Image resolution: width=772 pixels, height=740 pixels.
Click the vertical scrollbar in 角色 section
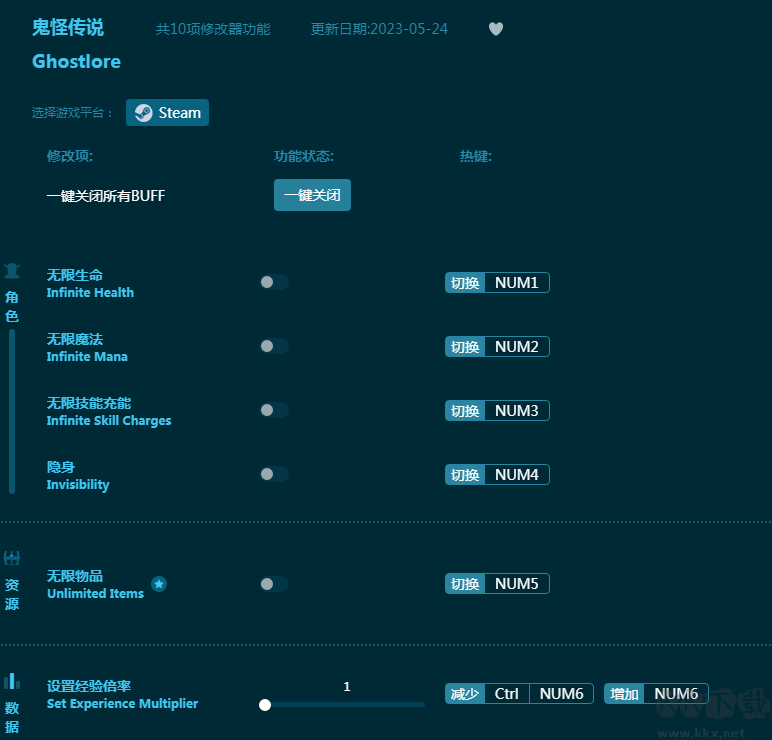(x=12, y=411)
